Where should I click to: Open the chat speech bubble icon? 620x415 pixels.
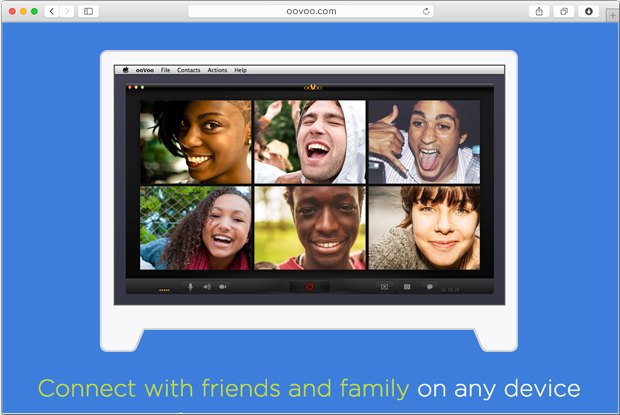click(x=429, y=287)
